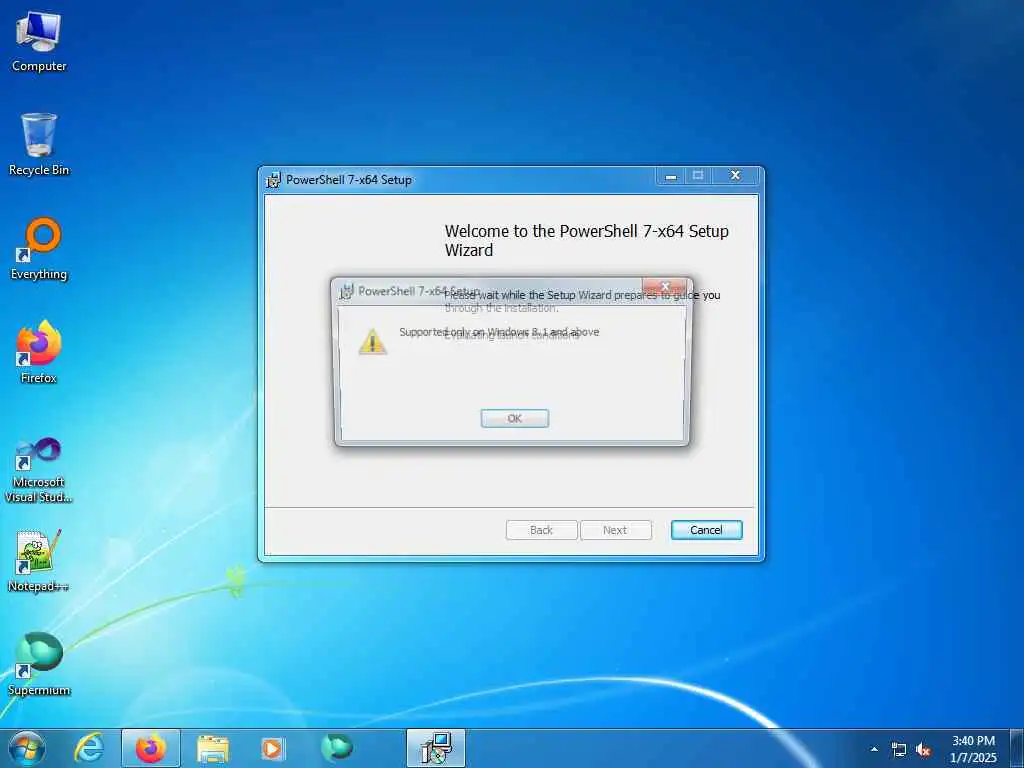
Task: Open the Computer desktop icon
Action: 39,42
